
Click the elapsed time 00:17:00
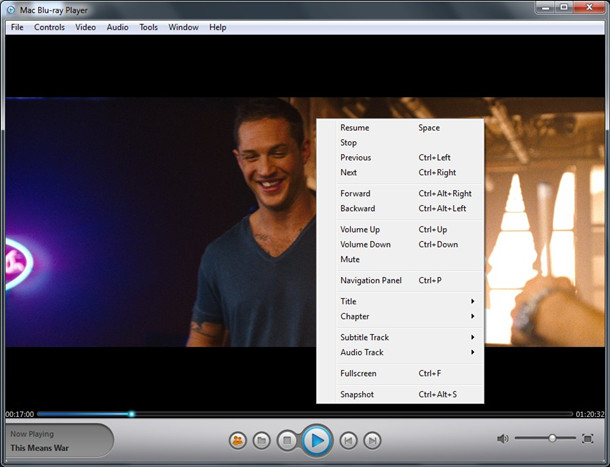coord(19,414)
